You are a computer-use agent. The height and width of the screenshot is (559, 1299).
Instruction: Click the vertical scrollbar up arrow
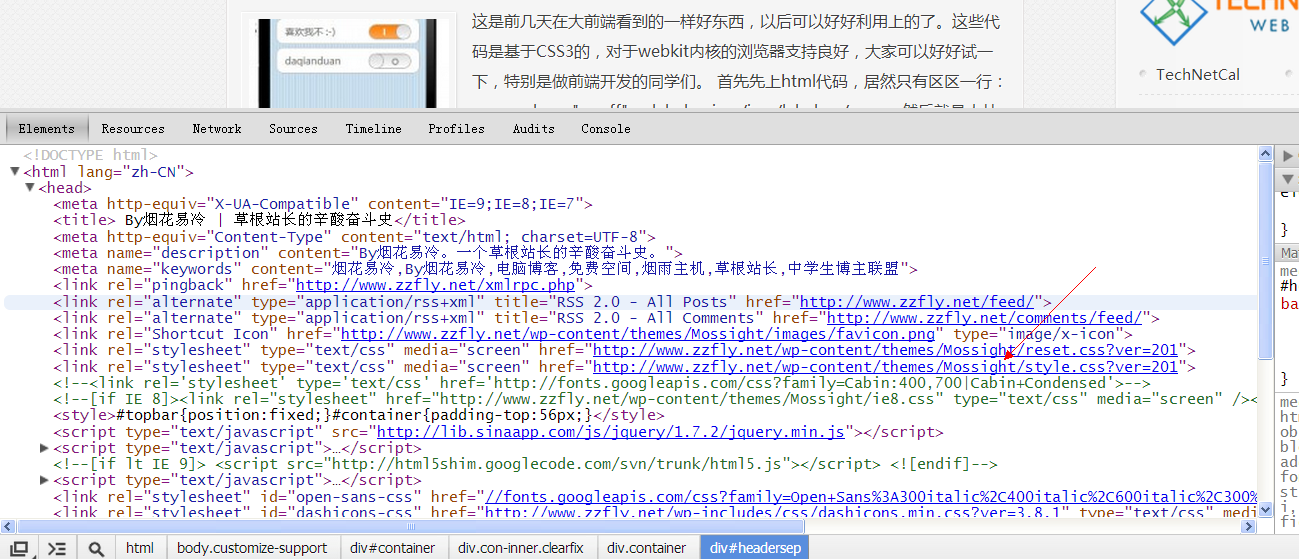(1265, 154)
